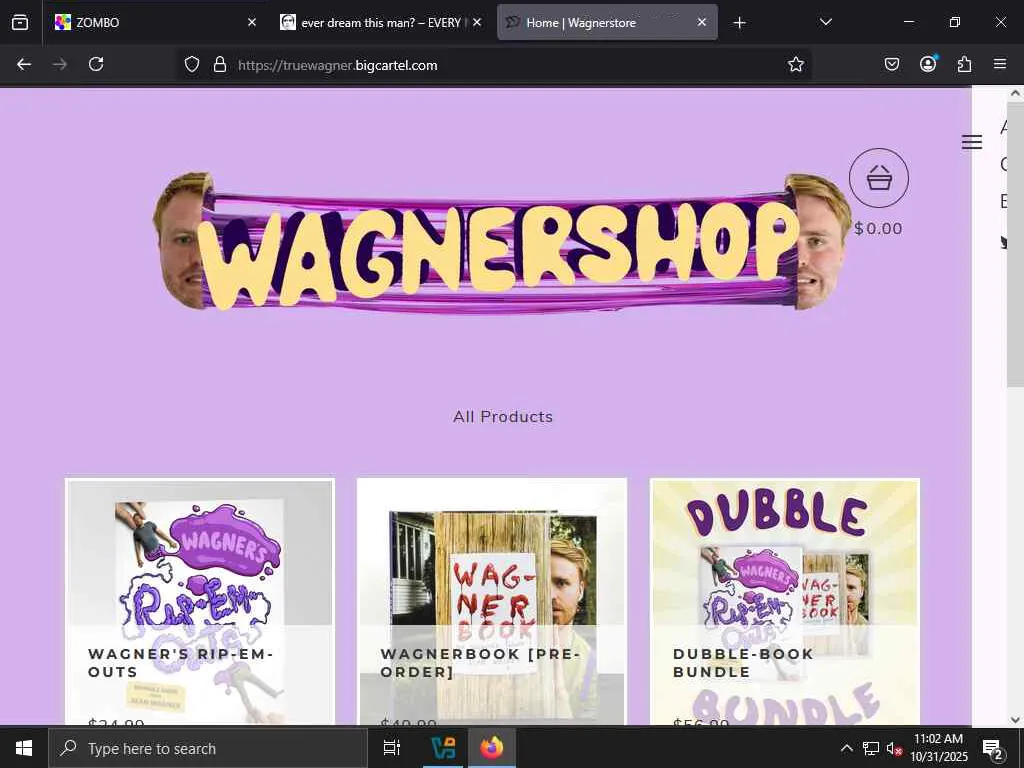The image size is (1024, 768).
Task: Open Windows Task View
Action: tap(391, 748)
